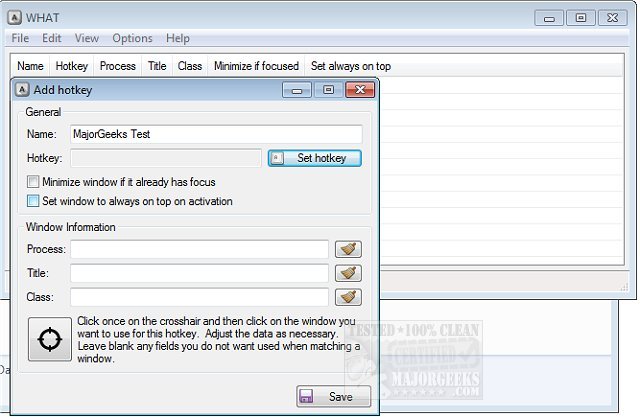Image resolution: width=640 pixels, height=417 pixels.
Task: Click the WHAT app icon in title bar
Action: click(x=14, y=18)
